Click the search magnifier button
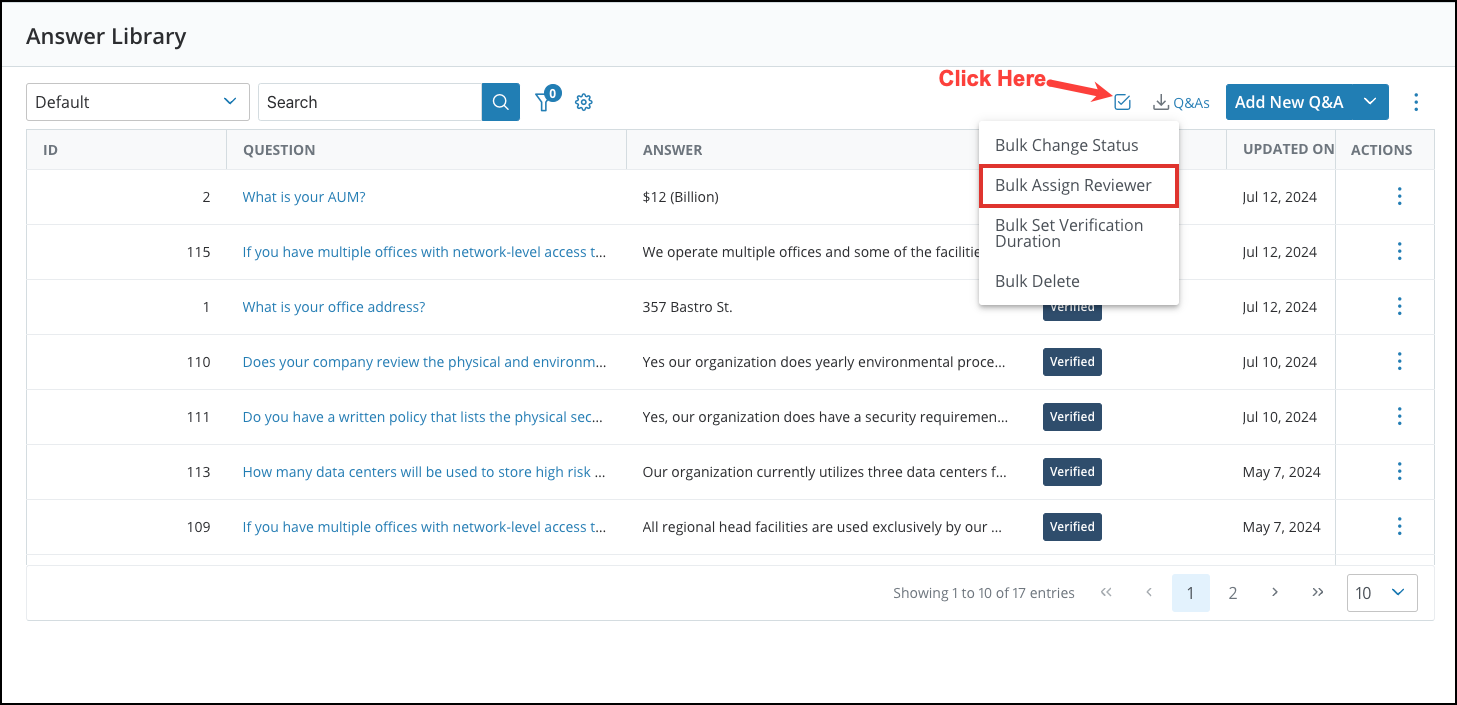This screenshot has width=1457, height=705. click(500, 102)
